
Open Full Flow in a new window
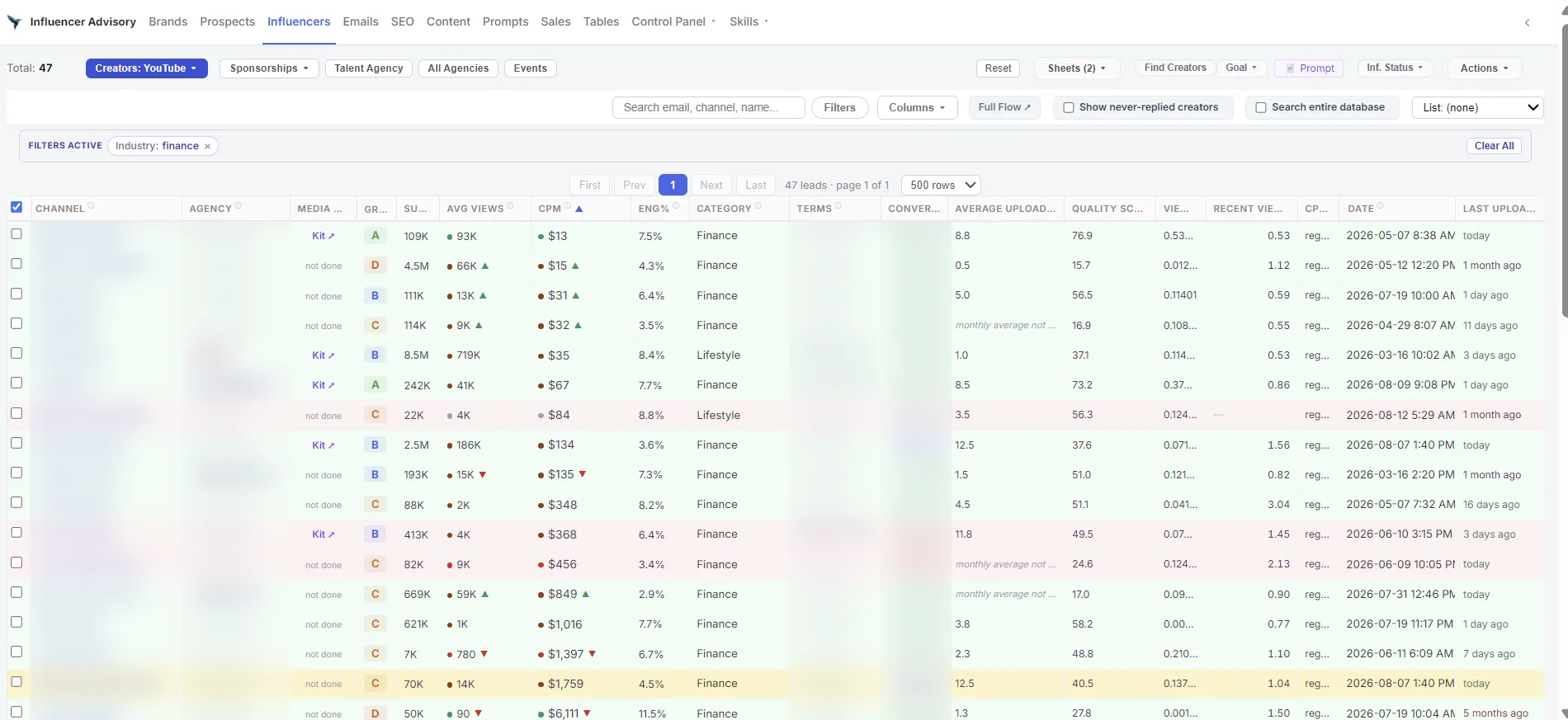coord(1004,107)
